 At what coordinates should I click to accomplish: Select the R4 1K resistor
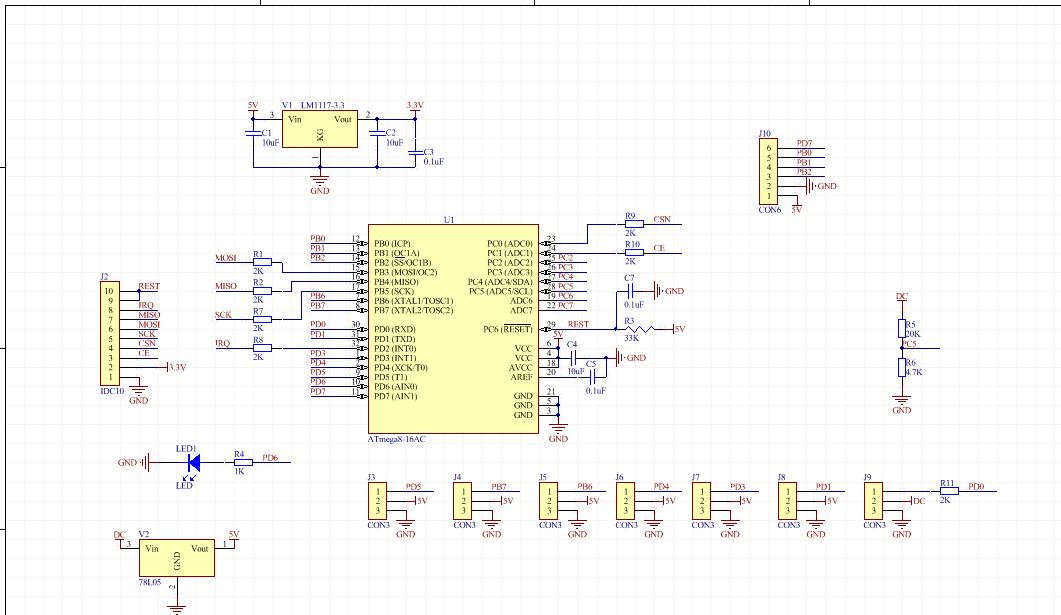click(243, 463)
